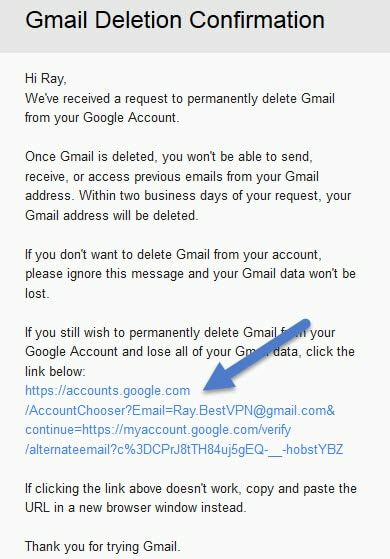Click "Gmail address will be deleted." line
The height and width of the screenshot is (559, 390).
tap(112, 215)
